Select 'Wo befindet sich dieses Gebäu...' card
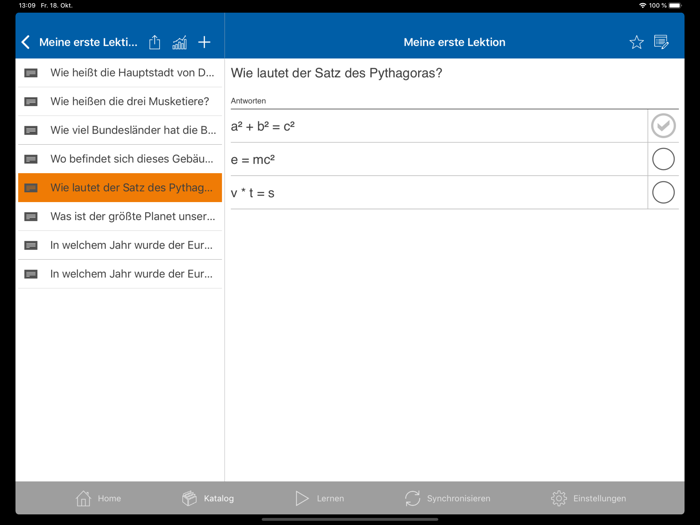 (x=120, y=159)
